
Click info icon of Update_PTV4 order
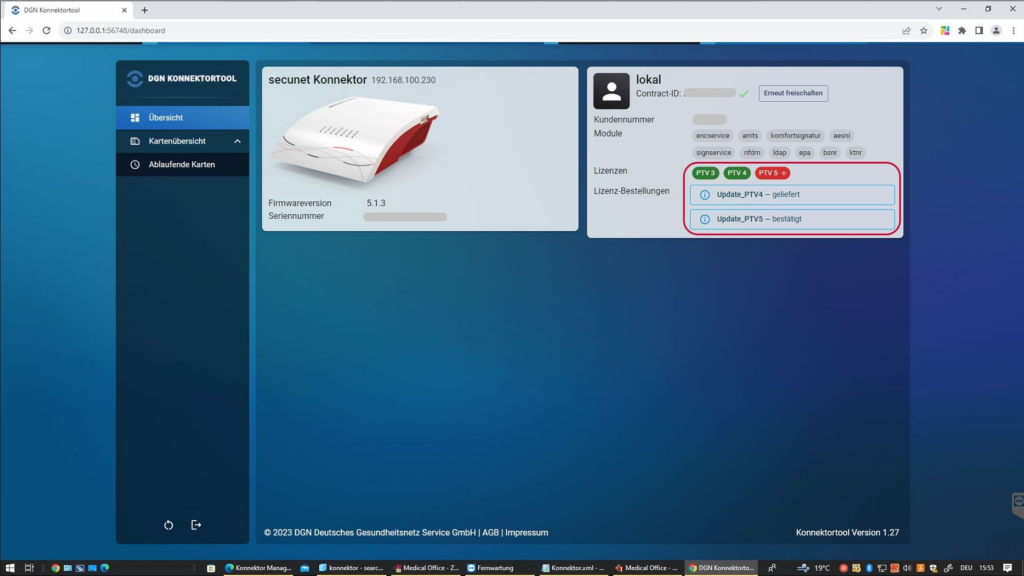(x=705, y=195)
